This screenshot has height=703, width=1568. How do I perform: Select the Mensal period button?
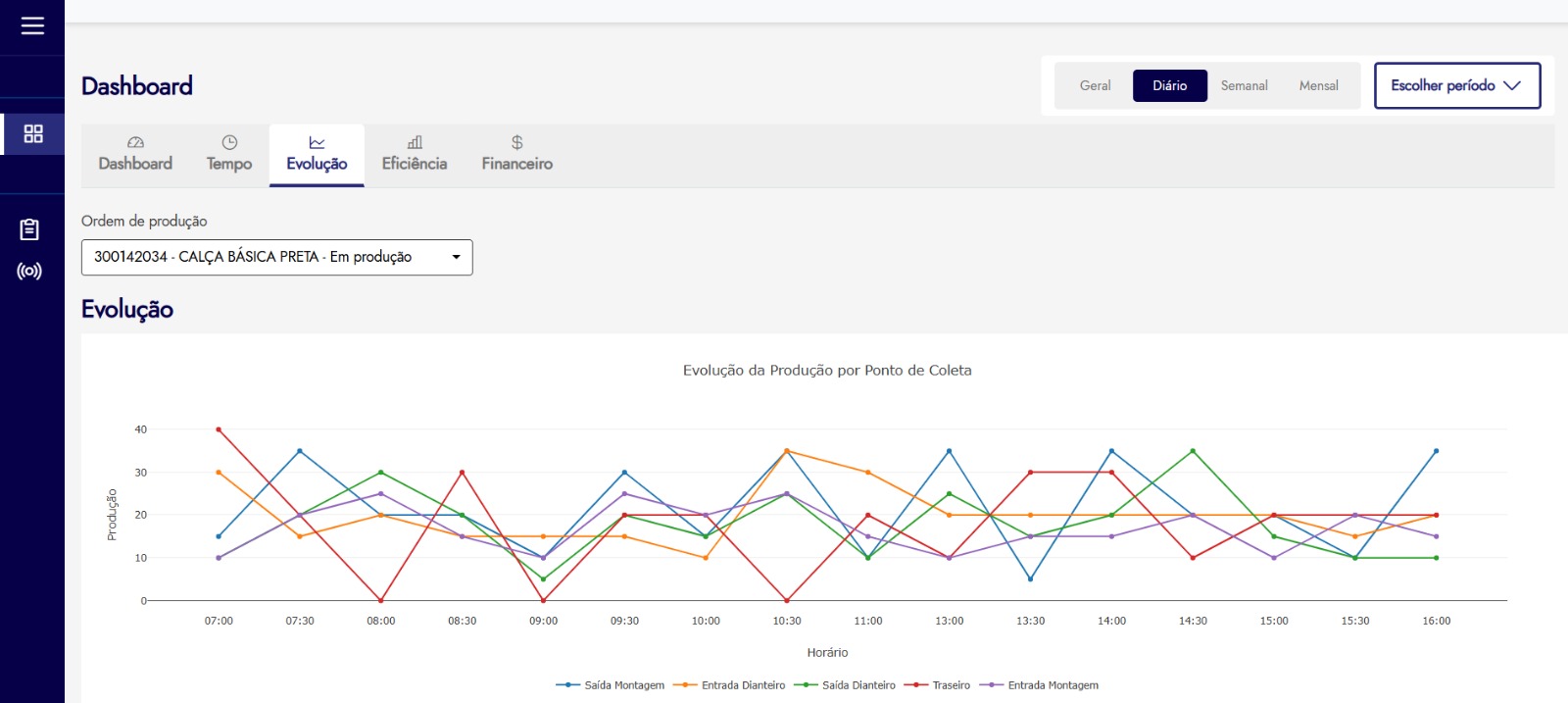(x=1318, y=85)
